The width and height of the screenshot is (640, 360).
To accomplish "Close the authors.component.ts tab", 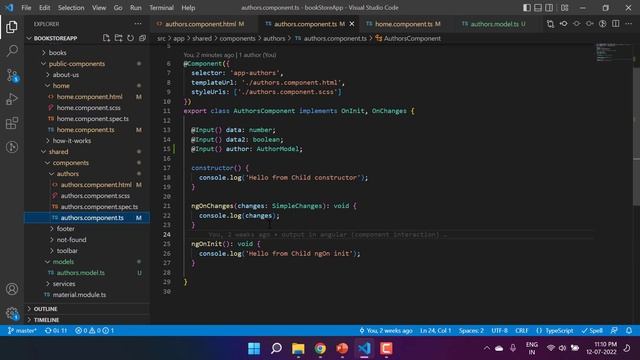I will (x=352, y=24).
